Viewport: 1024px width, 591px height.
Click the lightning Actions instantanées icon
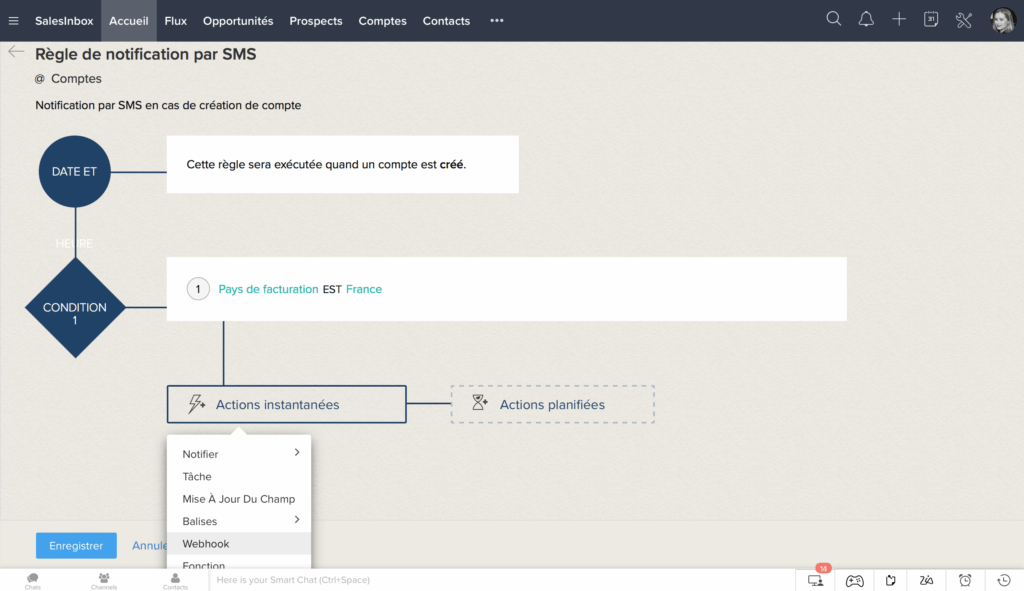pyautogui.click(x=197, y=404)
